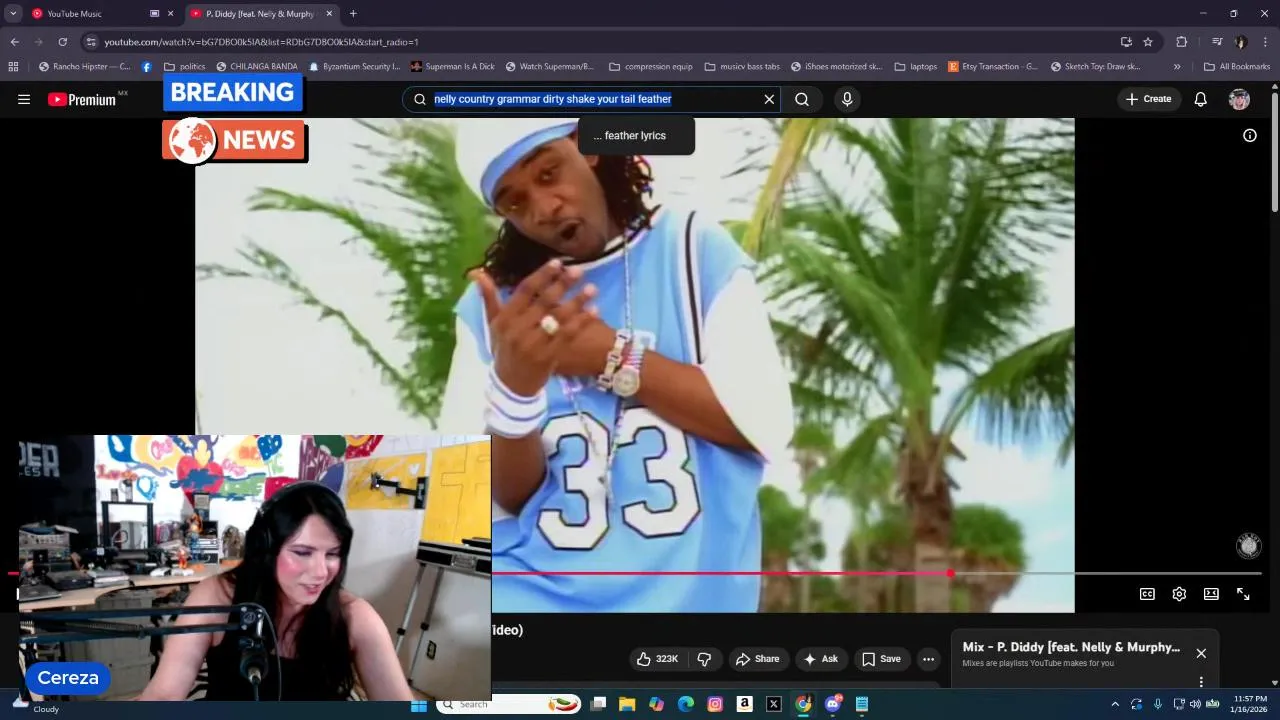Toggle theater mode on the player

pos(1211,594)
